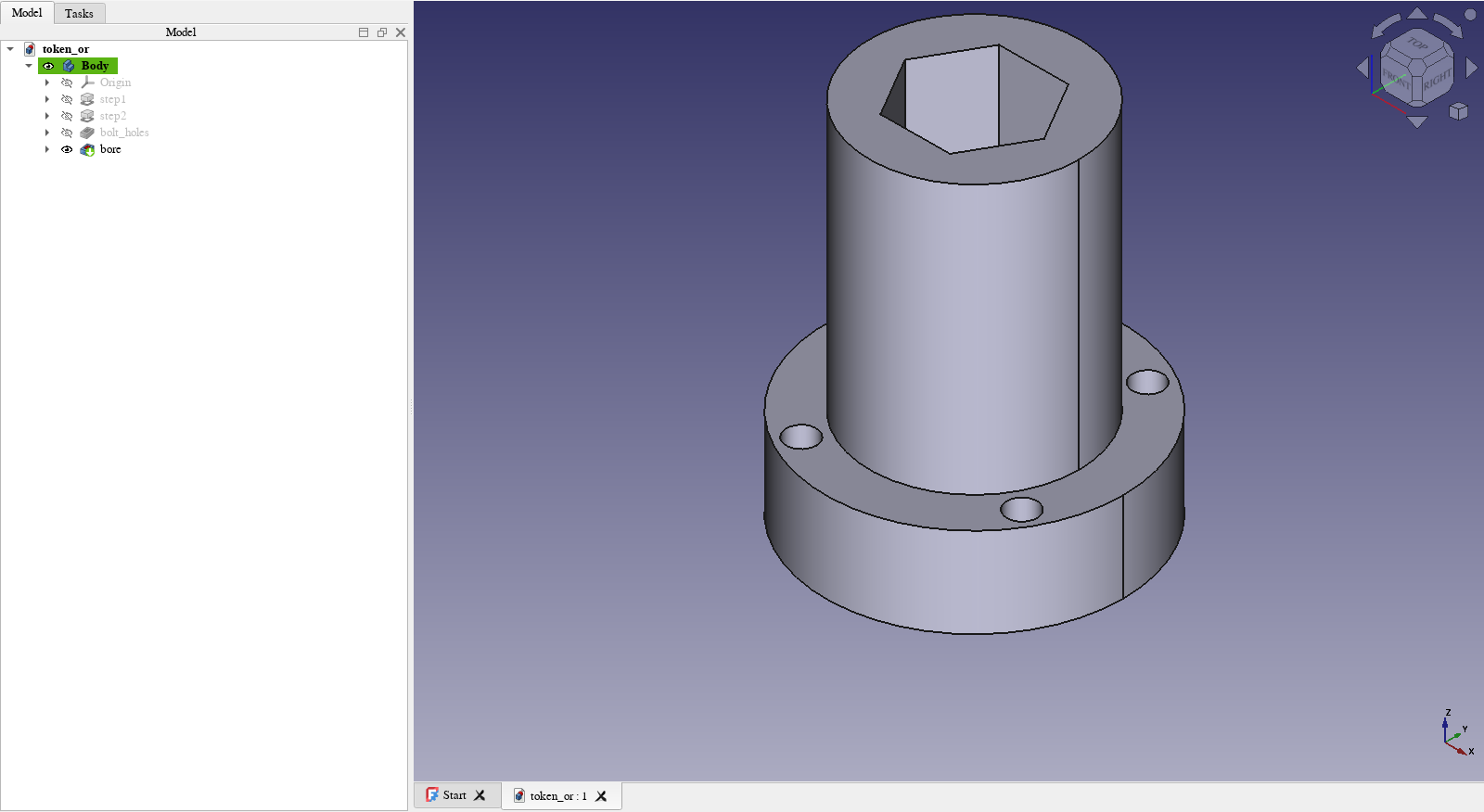Click the Body feature icon
Screen dimensions: 1484x812
69,66
